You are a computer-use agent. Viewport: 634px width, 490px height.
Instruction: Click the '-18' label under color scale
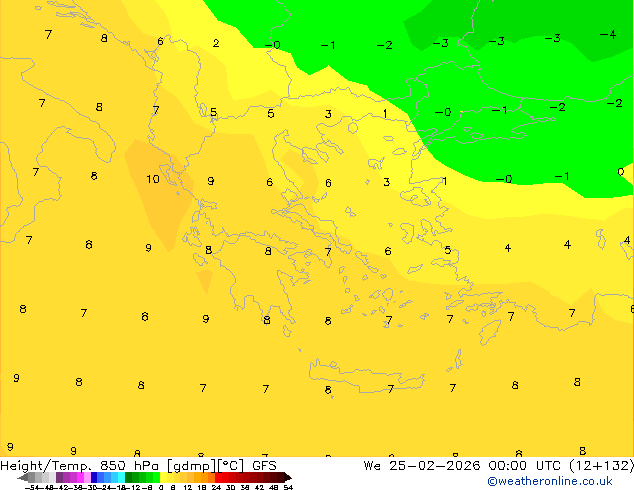click(x=118, y=488)
